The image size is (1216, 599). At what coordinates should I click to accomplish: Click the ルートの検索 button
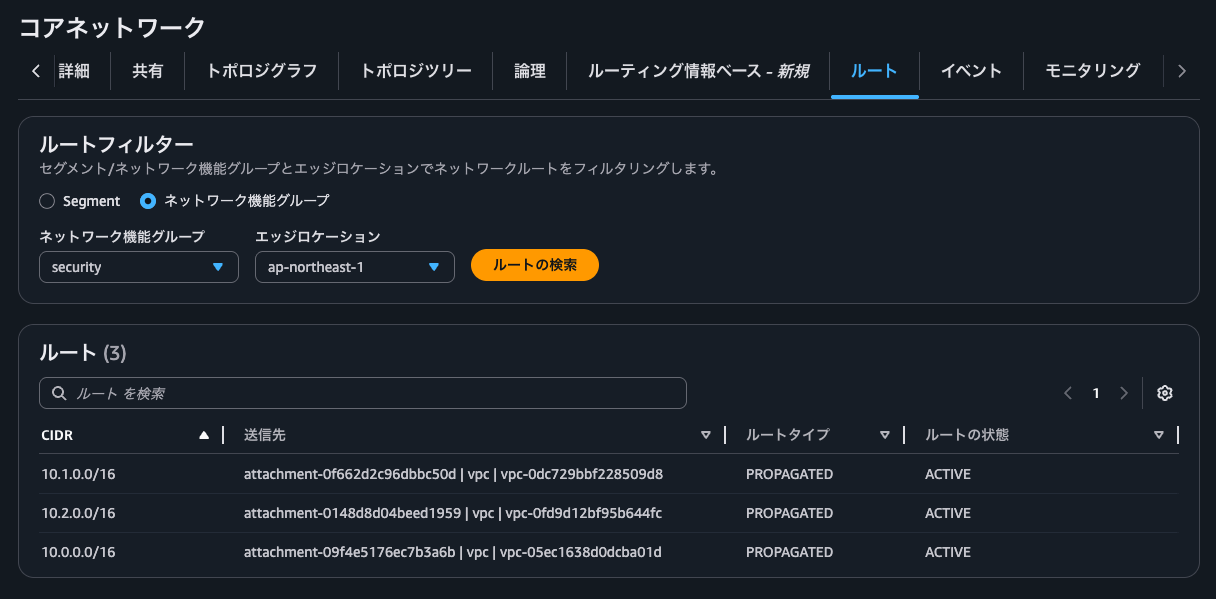tap(535, 265)
